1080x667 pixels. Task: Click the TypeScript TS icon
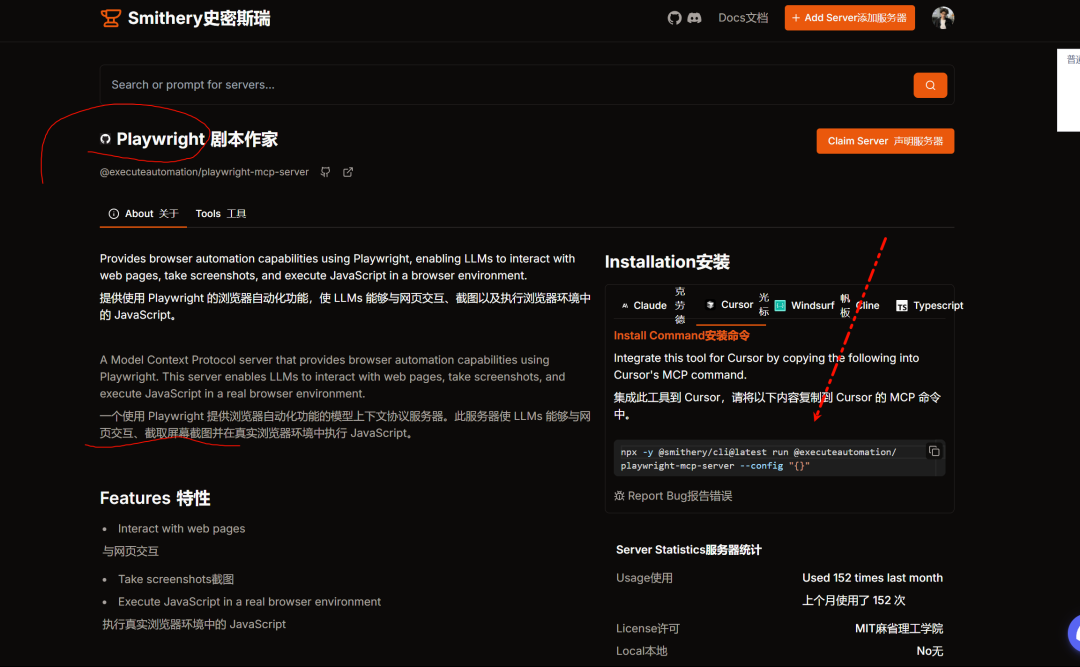(x=902, y=305)
